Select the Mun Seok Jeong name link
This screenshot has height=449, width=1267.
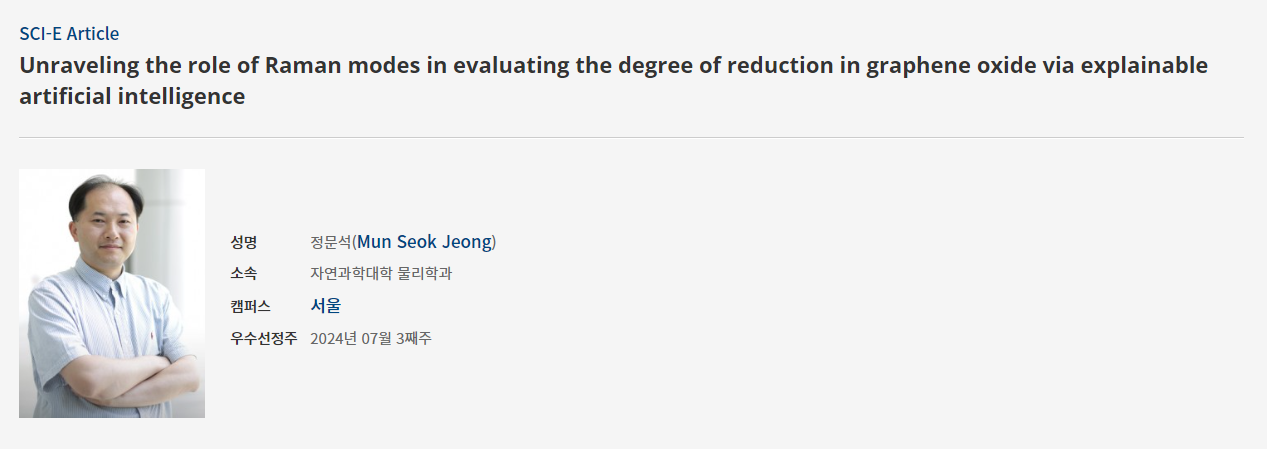tap(425, 242)
